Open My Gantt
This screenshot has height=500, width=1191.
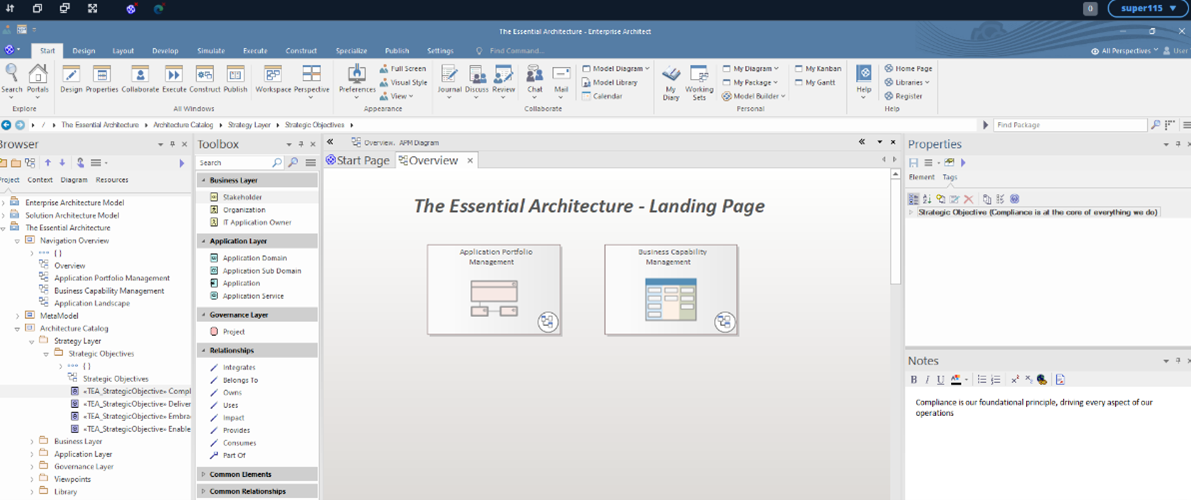tap(815, 82)
